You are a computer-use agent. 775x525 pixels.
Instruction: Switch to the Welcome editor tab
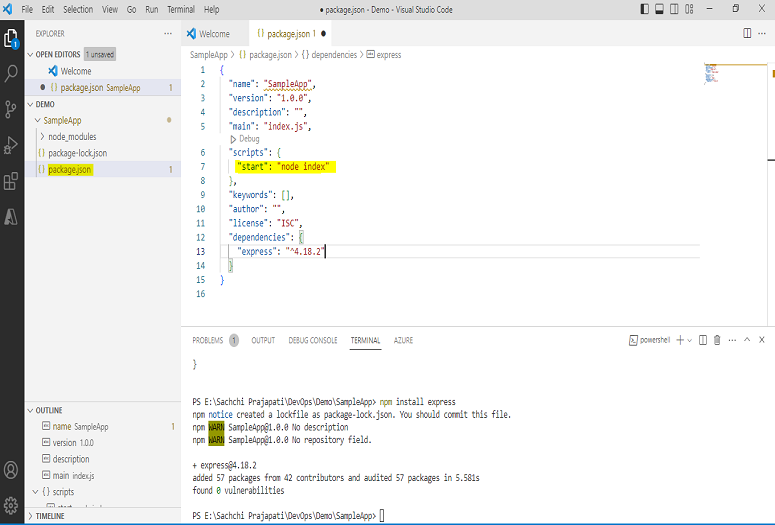click(x=215, y=34)
